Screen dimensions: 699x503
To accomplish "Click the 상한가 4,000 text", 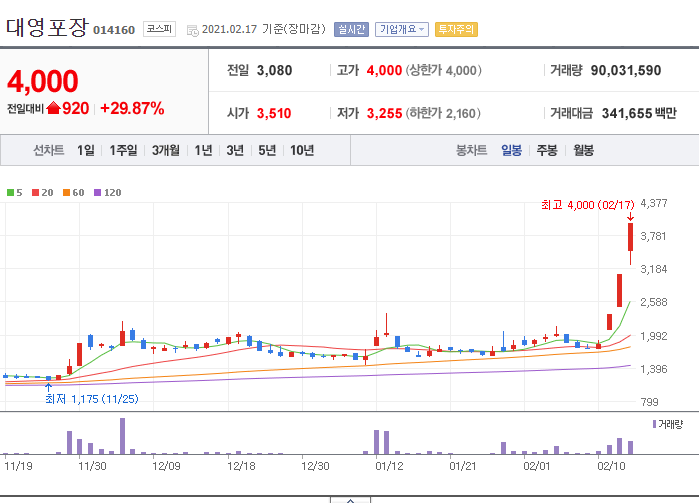I will click(x=444, y=70).
